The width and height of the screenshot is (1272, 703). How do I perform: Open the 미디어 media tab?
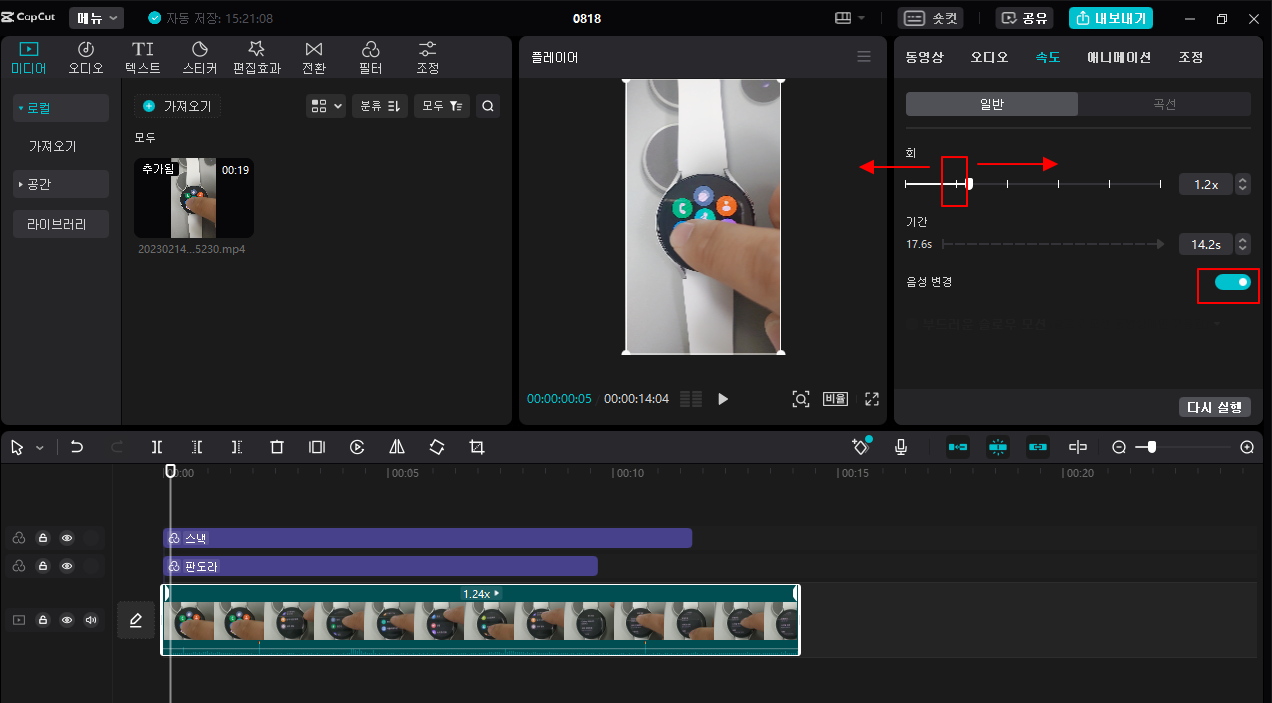coord(29,58)
